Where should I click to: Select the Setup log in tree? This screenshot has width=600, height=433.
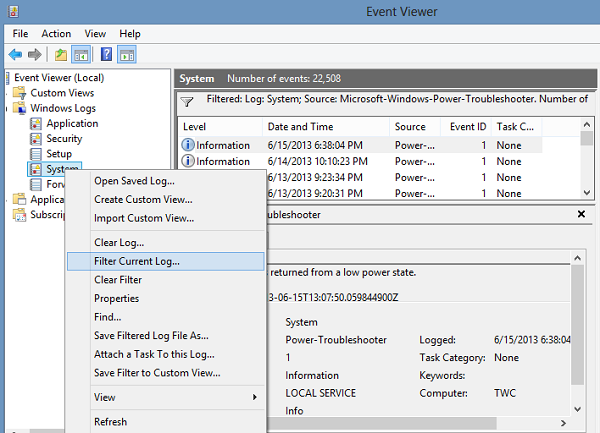click(58, 154)
